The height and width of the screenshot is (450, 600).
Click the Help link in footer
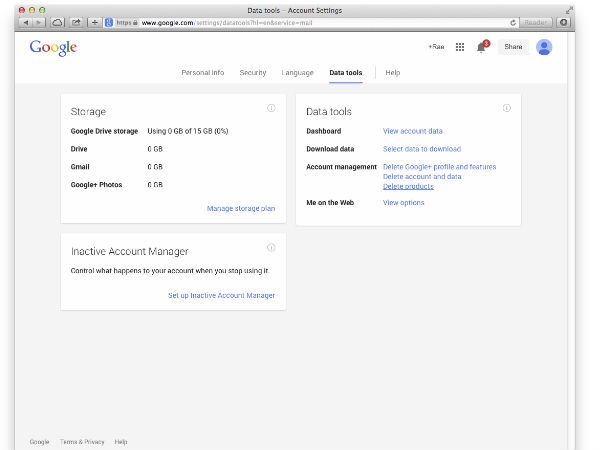(121, 442)
